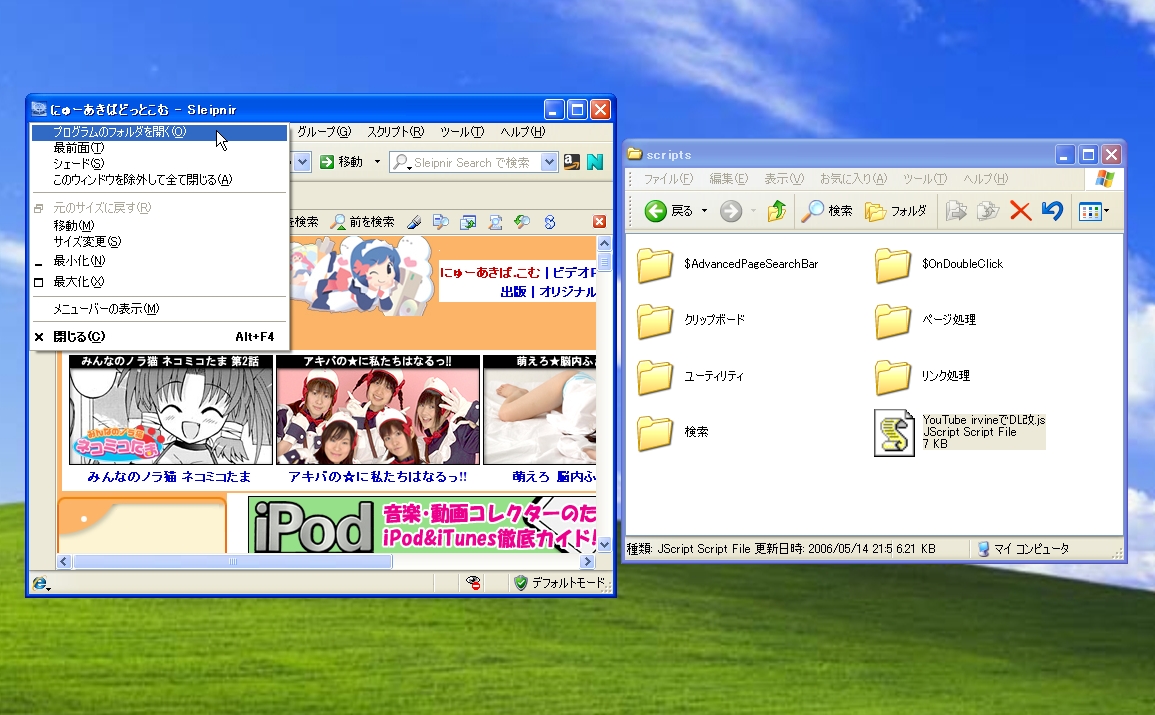Open the $AdvancedPageSearchBar folder
The height and width of the screenshot is (715, 1155).
[728, 264]
